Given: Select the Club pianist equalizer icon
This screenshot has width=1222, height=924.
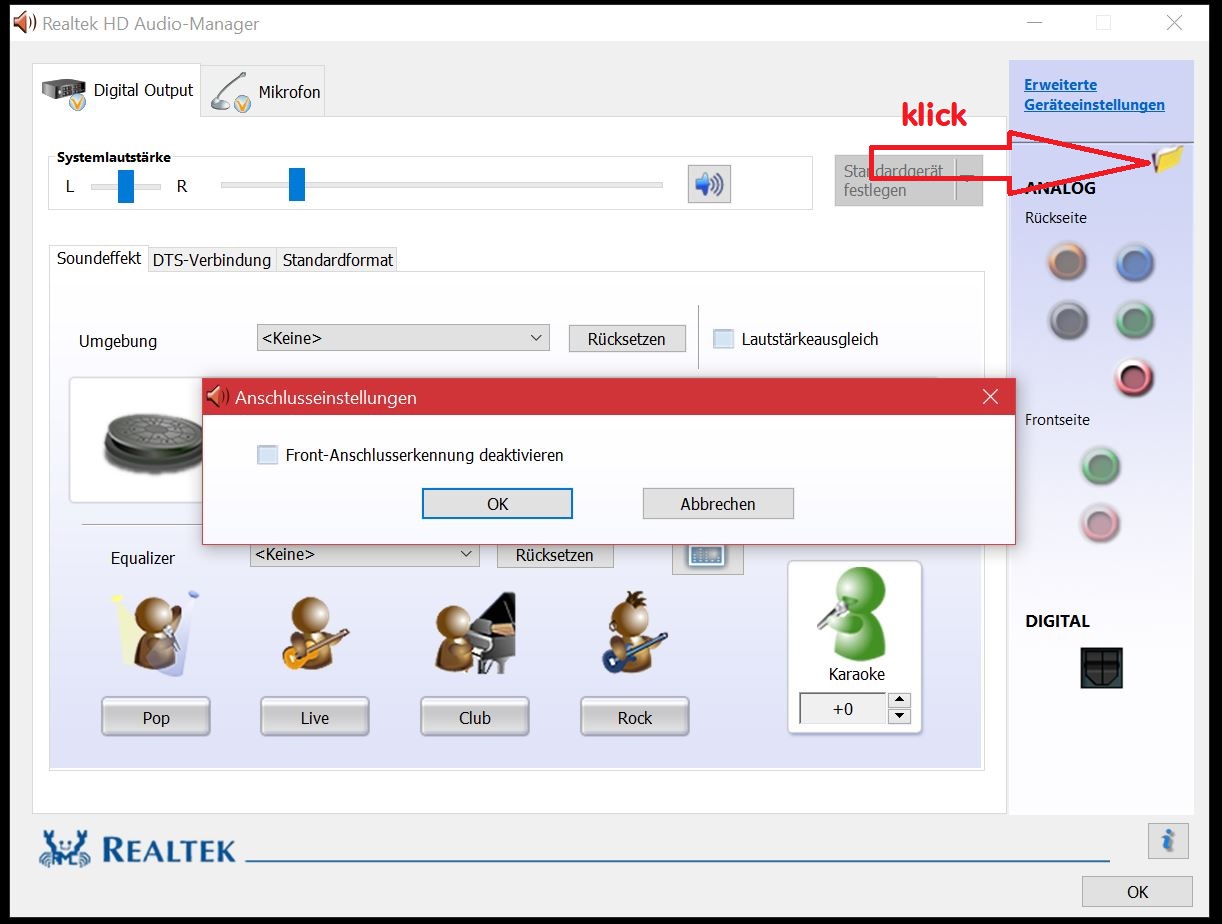Looking at the screenshot, I should coord(475,633).
